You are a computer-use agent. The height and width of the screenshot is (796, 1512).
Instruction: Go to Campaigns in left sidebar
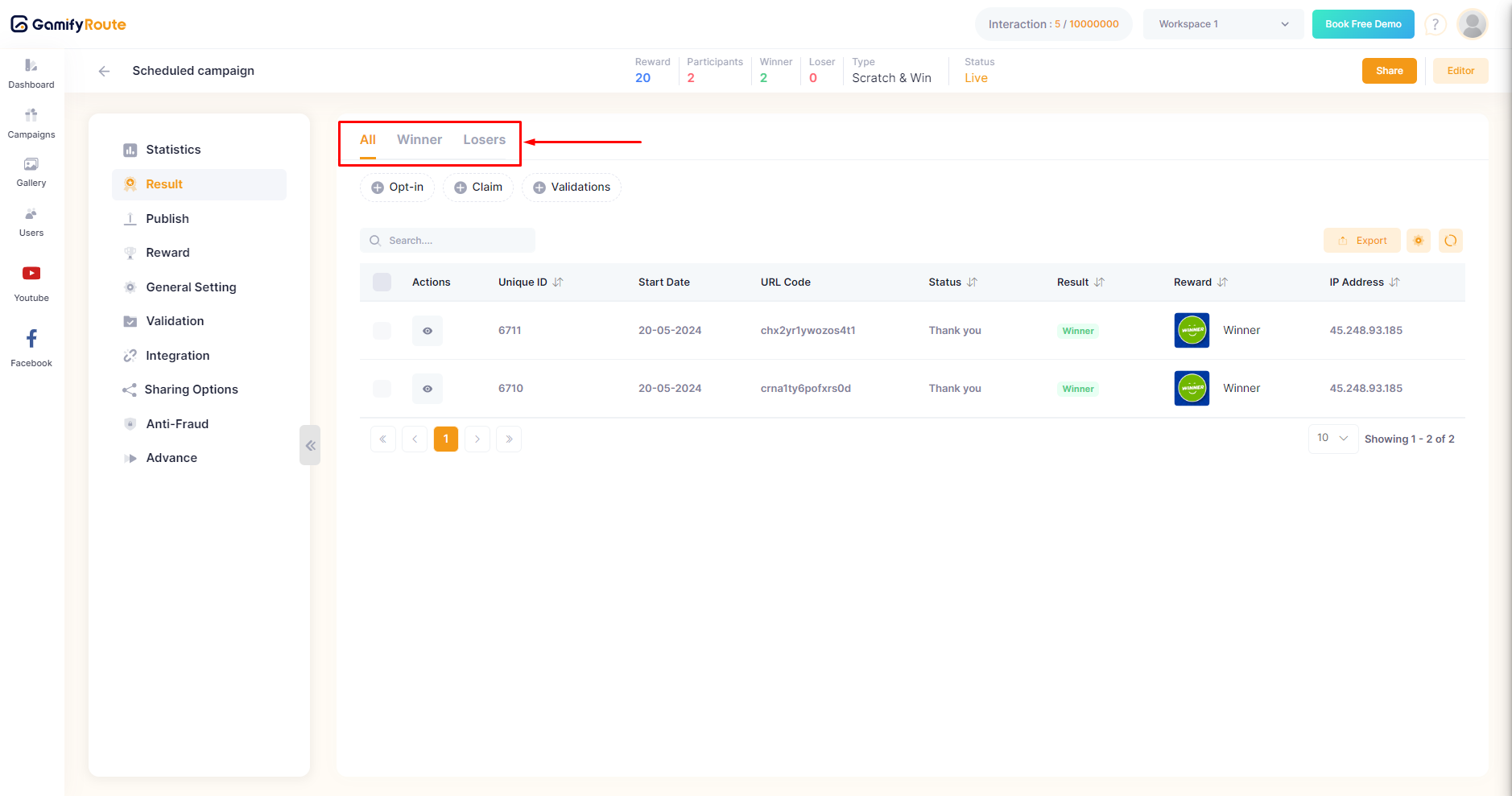point(31,117)
